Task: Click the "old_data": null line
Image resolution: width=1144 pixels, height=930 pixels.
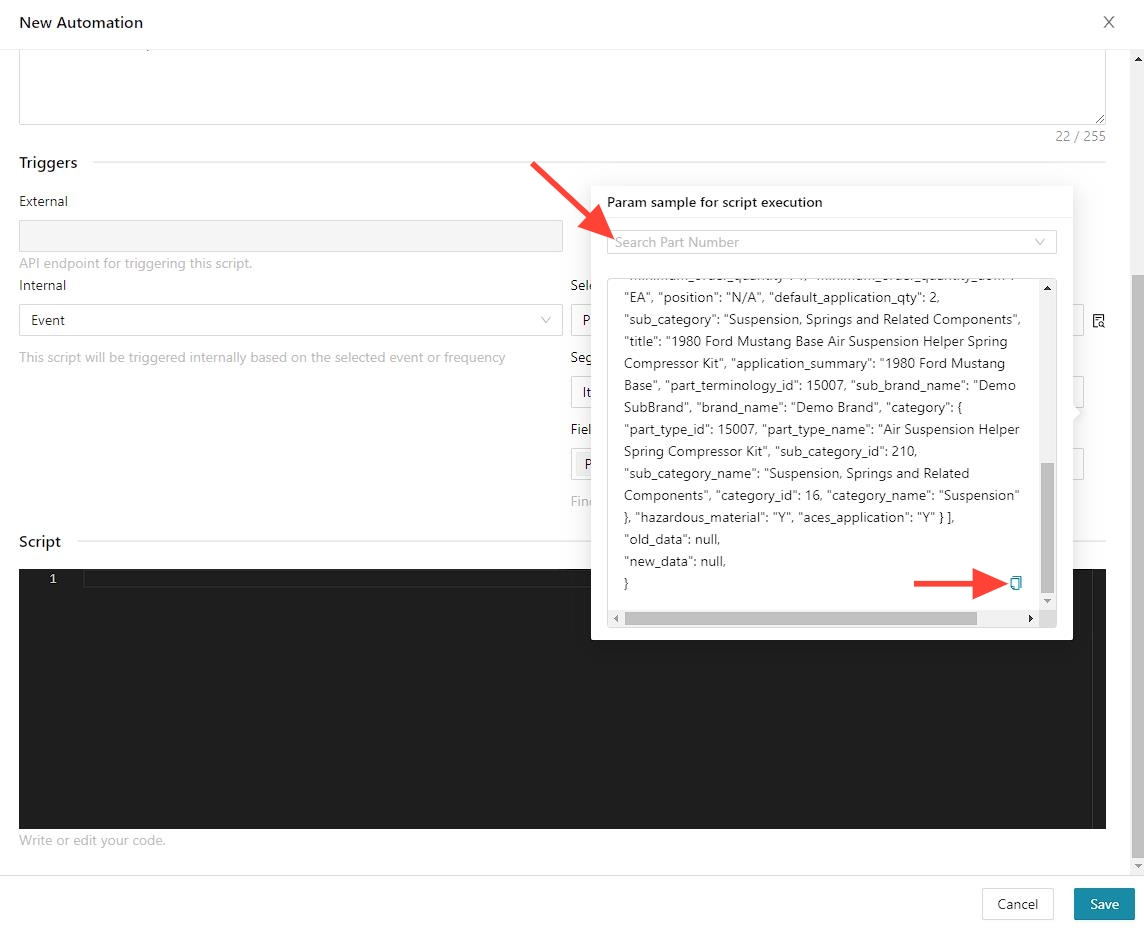Action: tap(672, 539)
